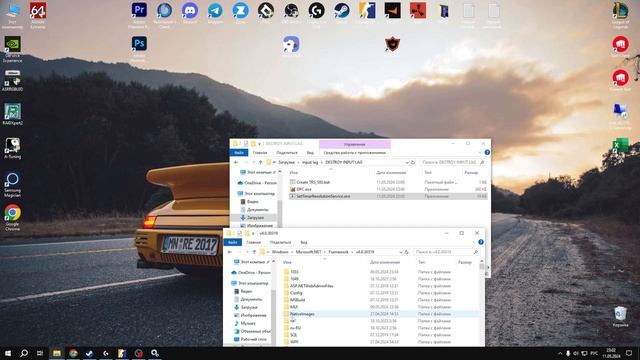Refresh the DESTROY INPUT LAG folder view
Viewport: 640px width, 360px height.
pos(413,162)
